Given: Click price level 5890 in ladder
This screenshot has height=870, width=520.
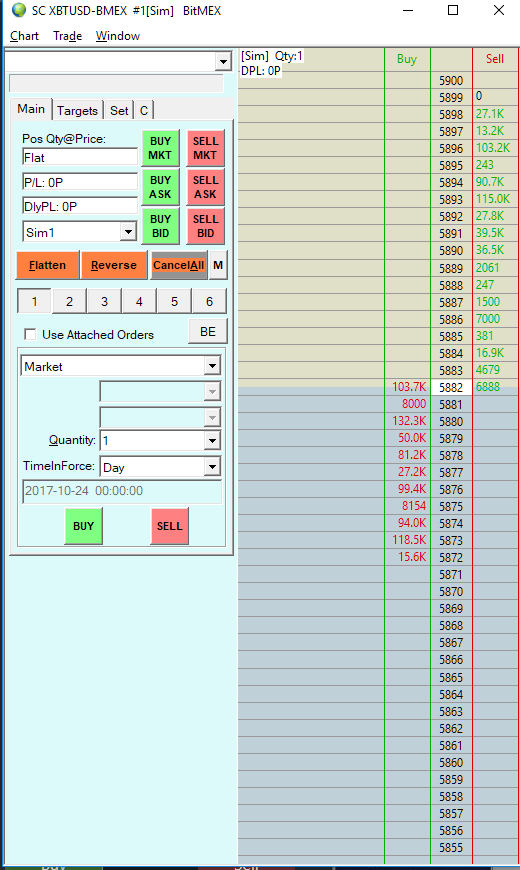Looking at the screenshot, I should point(451,250).
